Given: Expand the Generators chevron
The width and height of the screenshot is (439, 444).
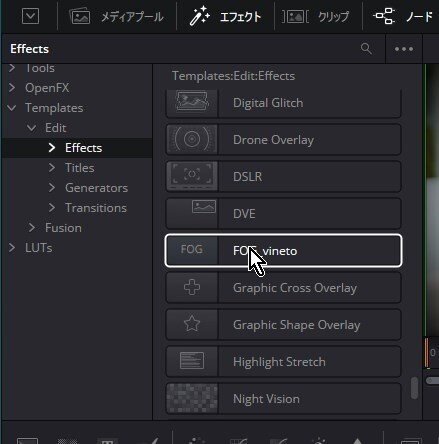Looking at the screenshot, I should click(52, 188).
